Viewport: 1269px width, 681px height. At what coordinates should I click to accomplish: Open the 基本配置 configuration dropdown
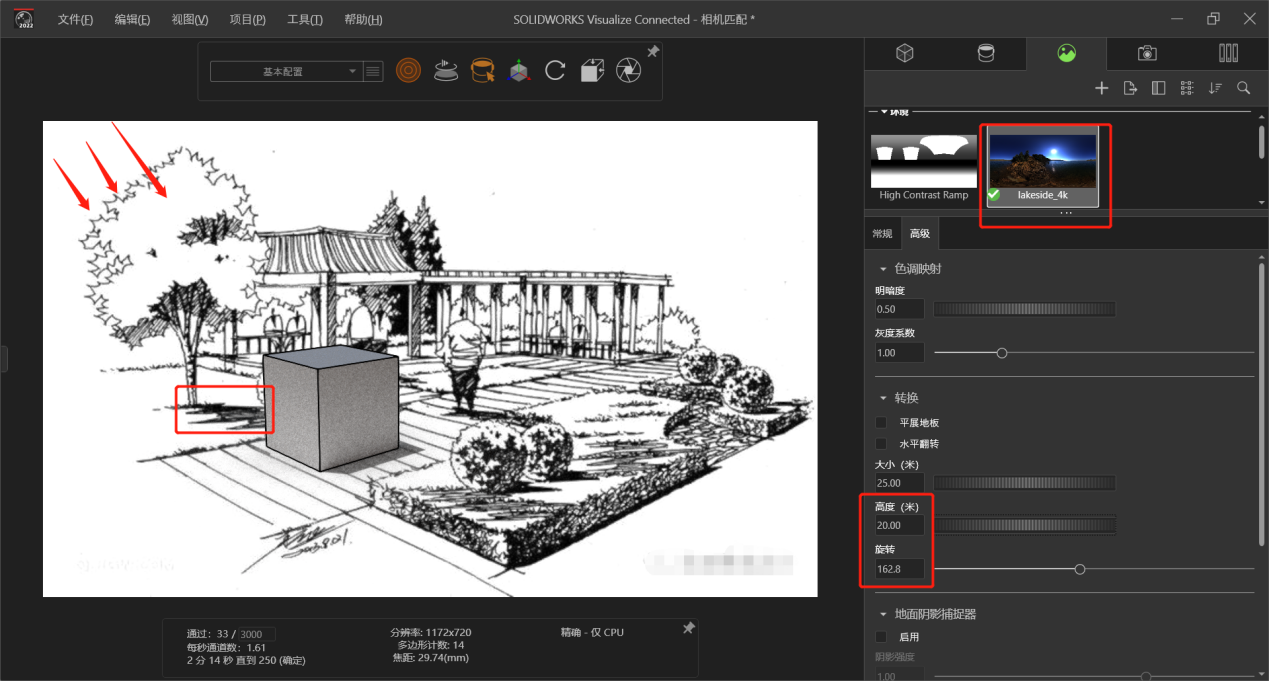tap(285, 72)
